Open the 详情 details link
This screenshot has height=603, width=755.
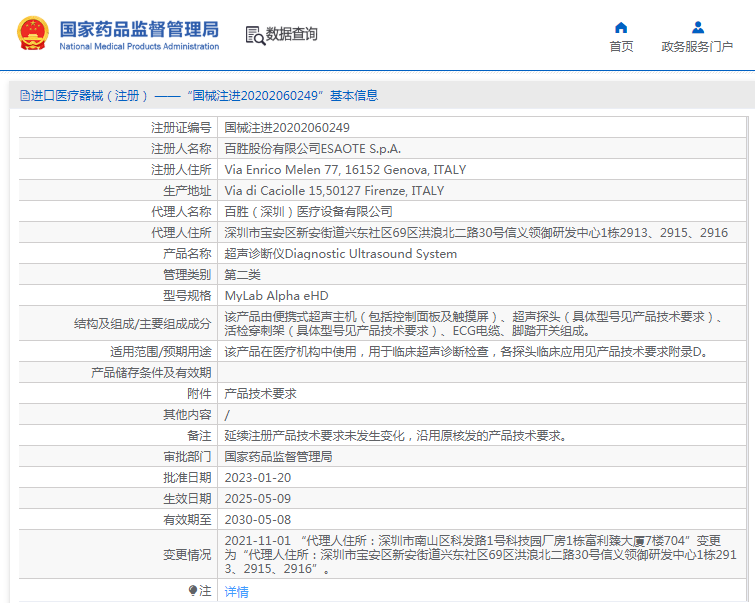tap(236, 591)
